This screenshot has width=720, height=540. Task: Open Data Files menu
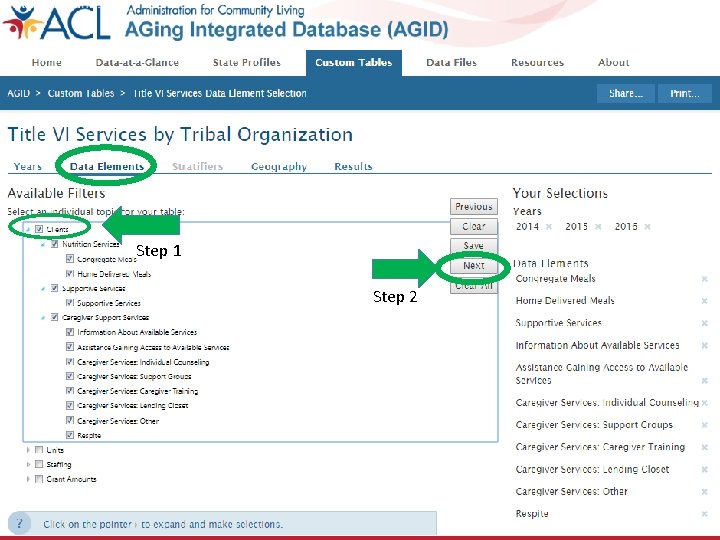click(x=451, y=62)
